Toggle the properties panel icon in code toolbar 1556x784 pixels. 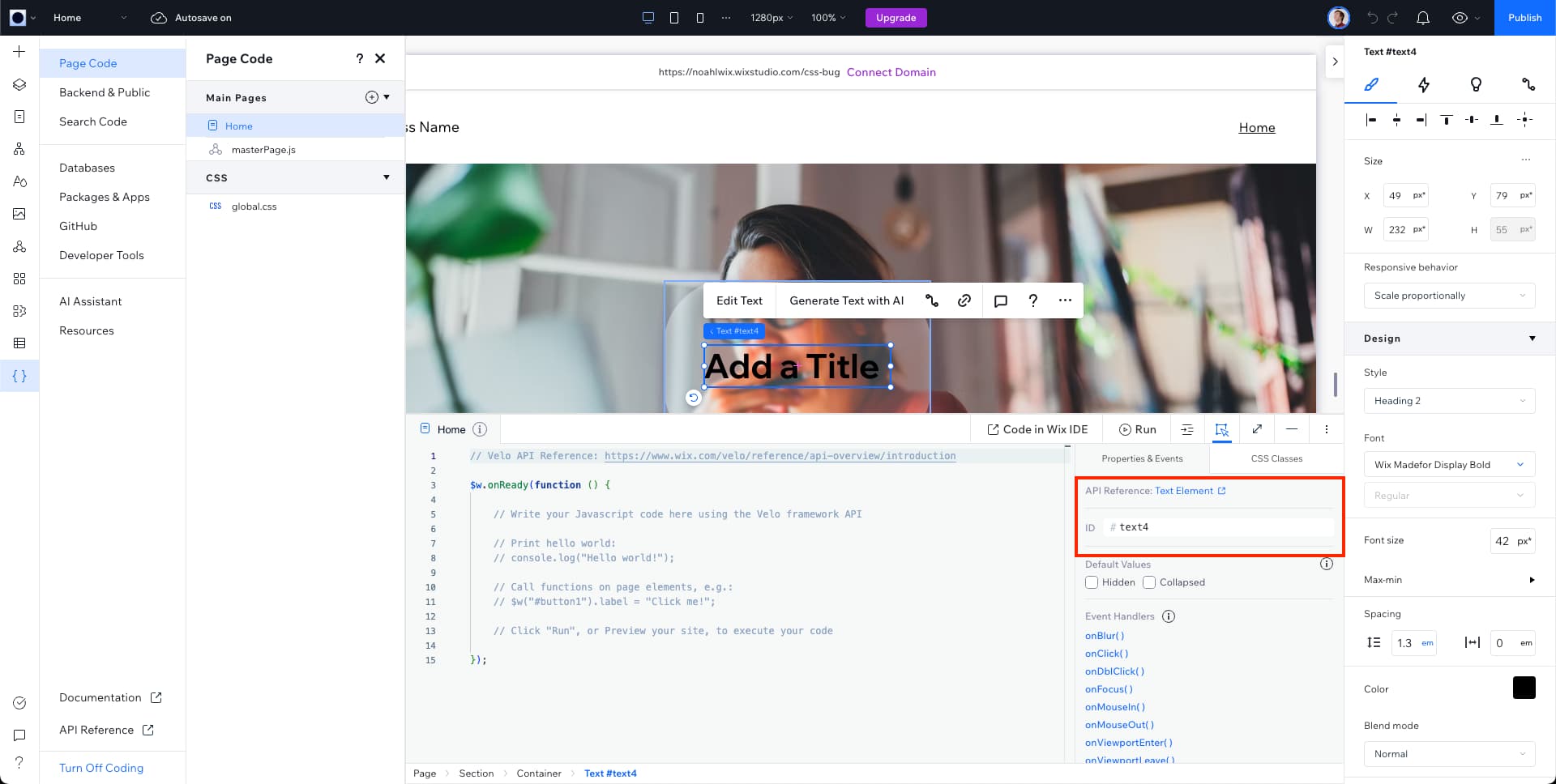click(x=1222, y=430)
